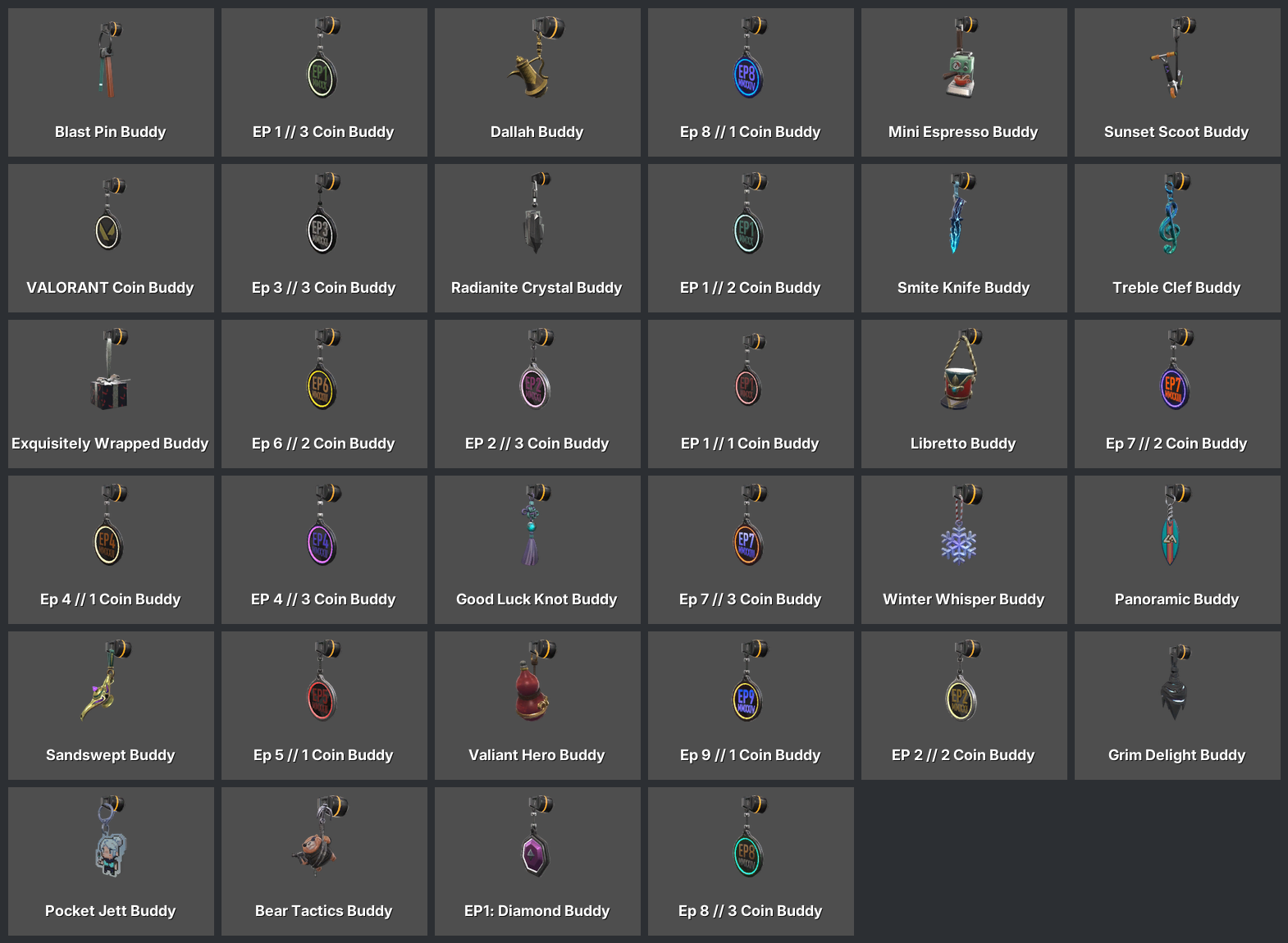Open the Grim Delight Buddy tile
The height and width of the screenshot is (943, 1288).
(x=1177, y=705)
